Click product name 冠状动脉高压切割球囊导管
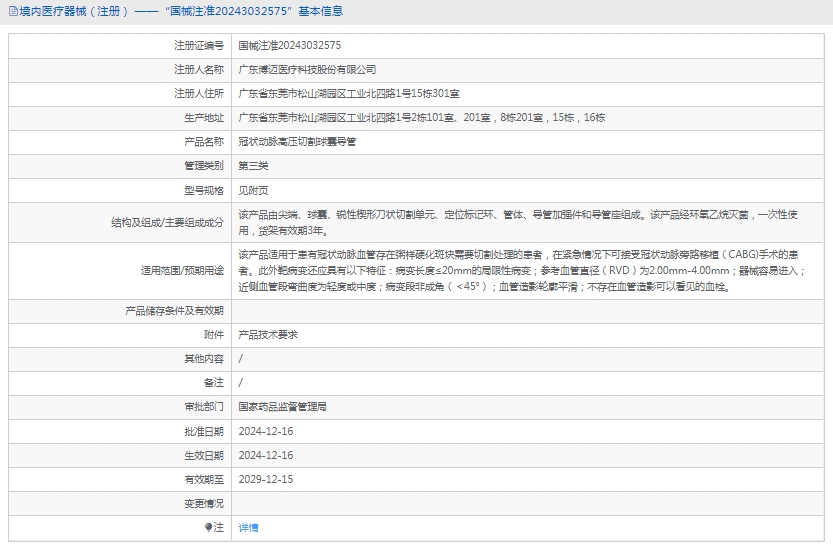 (x=297, y=142)
